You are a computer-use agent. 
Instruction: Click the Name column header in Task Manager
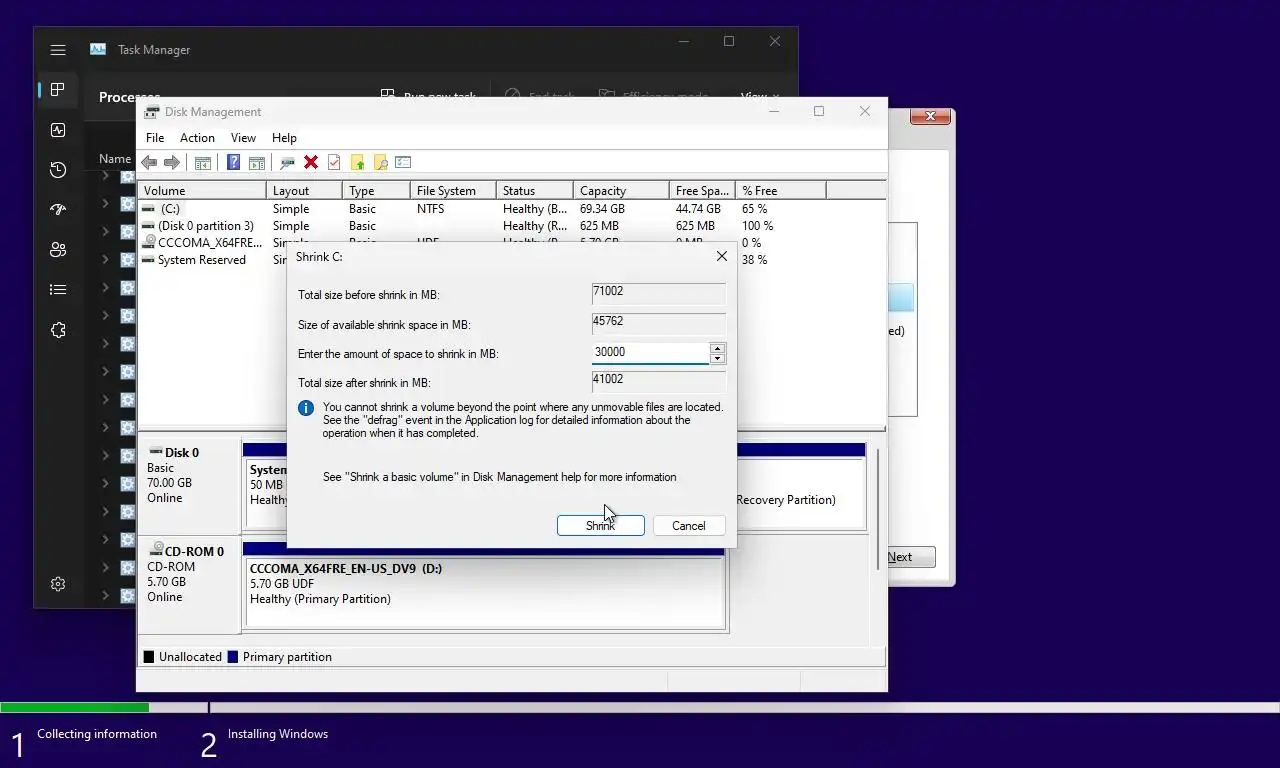coord(115,158)
